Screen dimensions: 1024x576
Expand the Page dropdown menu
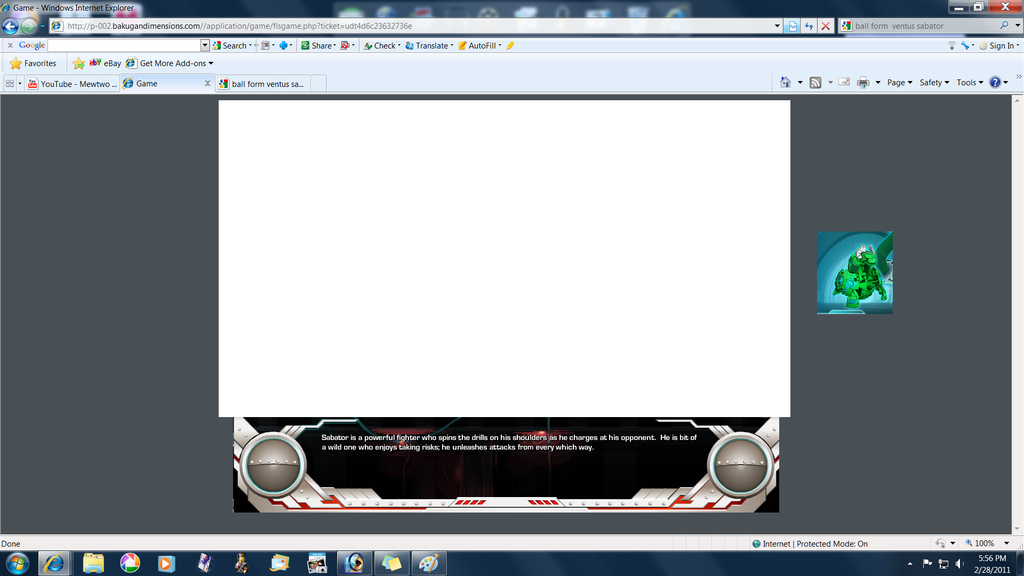pos(898,83)
